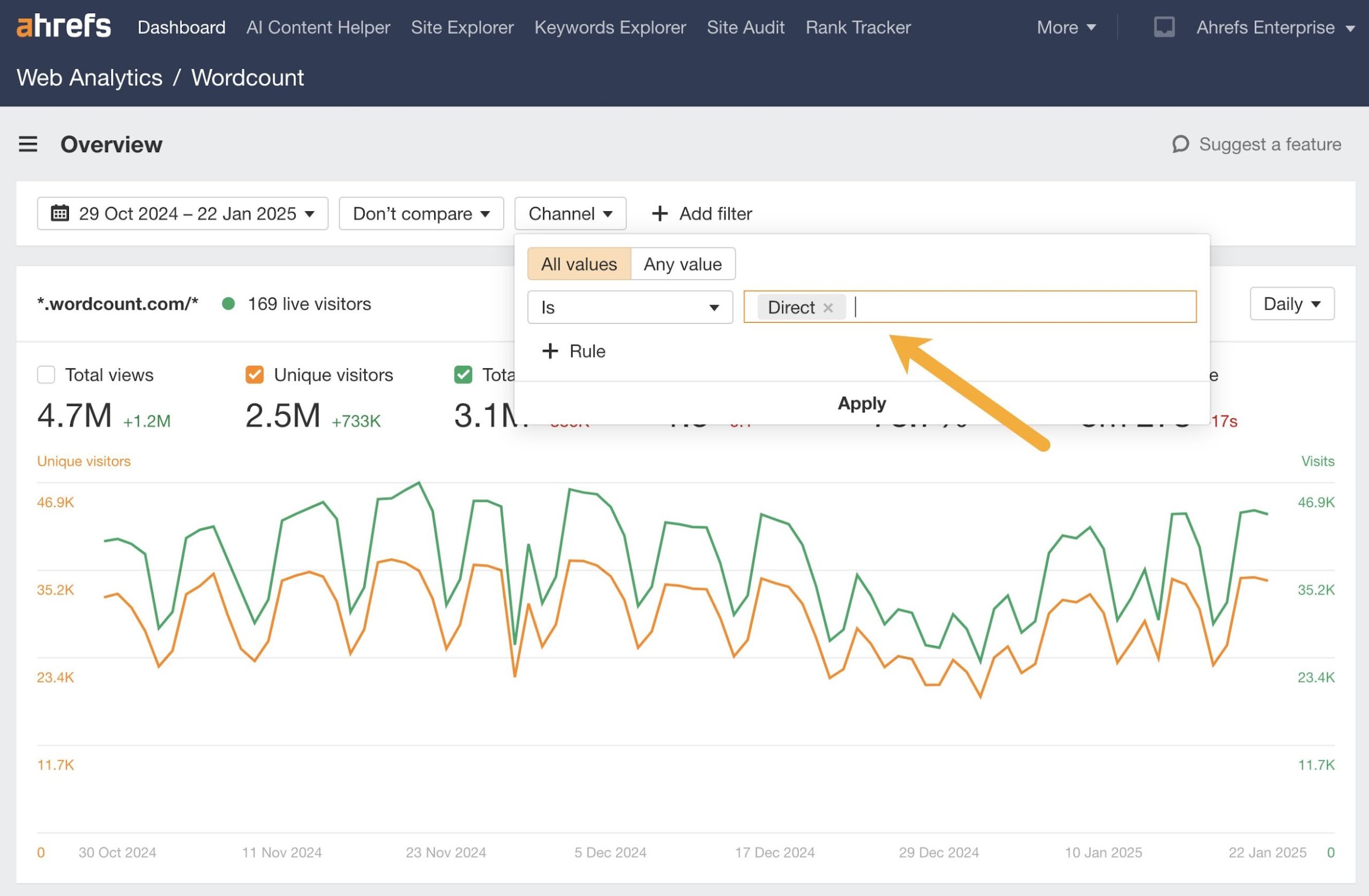Remove the Direct tag with its X
This screenshot has width=1369, height=896.
click(828, 308)
